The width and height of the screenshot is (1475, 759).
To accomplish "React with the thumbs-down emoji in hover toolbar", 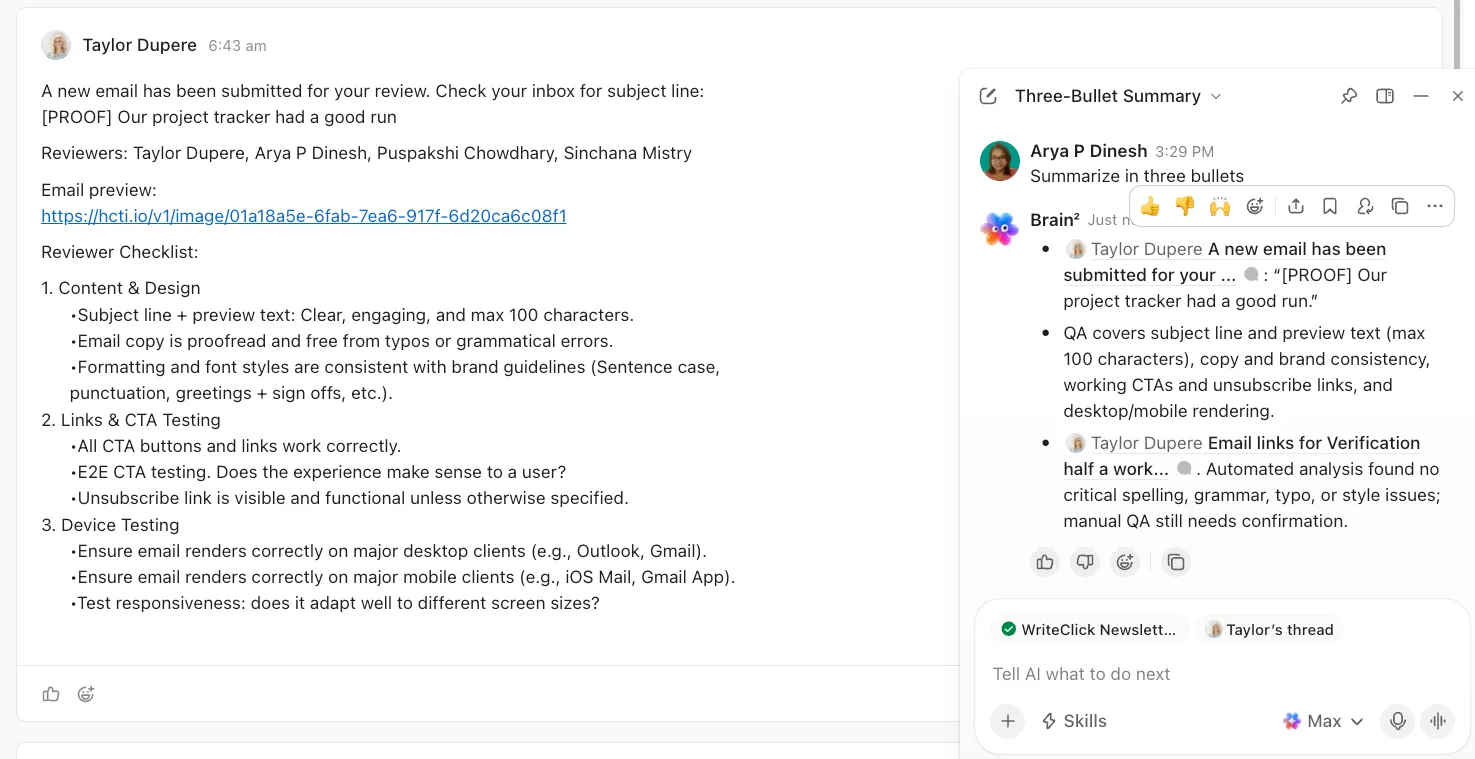I will [1185, 206].
